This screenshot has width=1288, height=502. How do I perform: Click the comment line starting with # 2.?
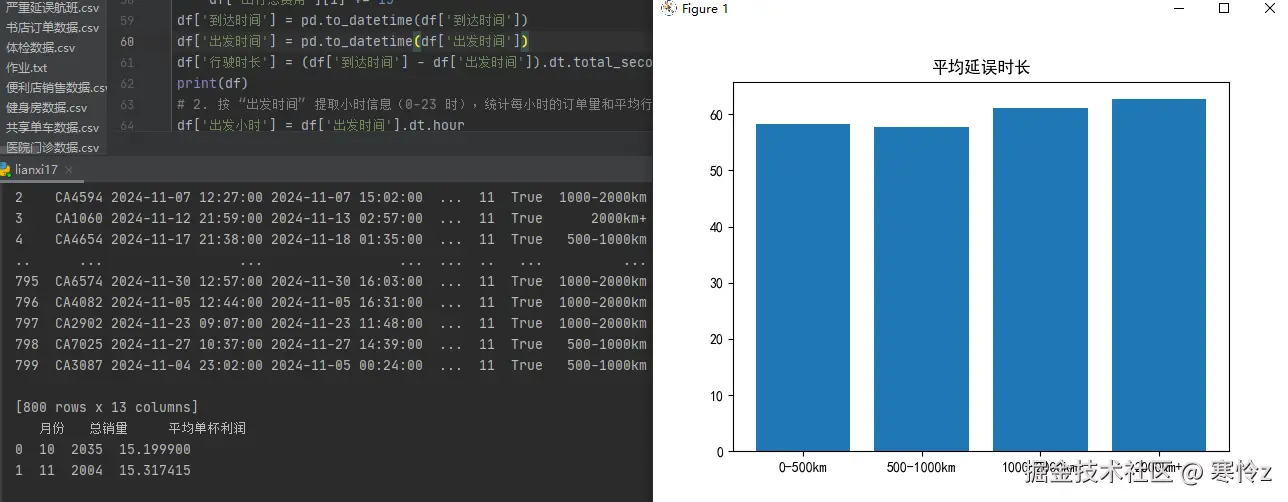click(414, 104)
